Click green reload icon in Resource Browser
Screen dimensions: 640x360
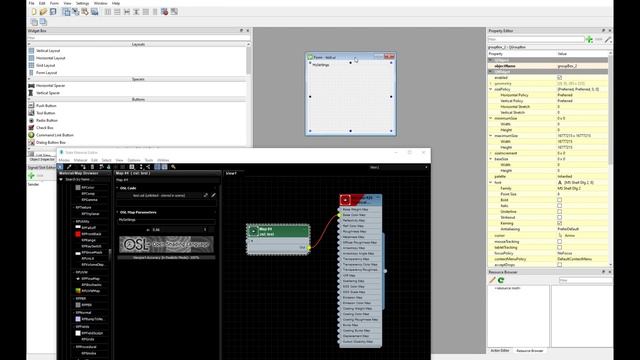501,280
